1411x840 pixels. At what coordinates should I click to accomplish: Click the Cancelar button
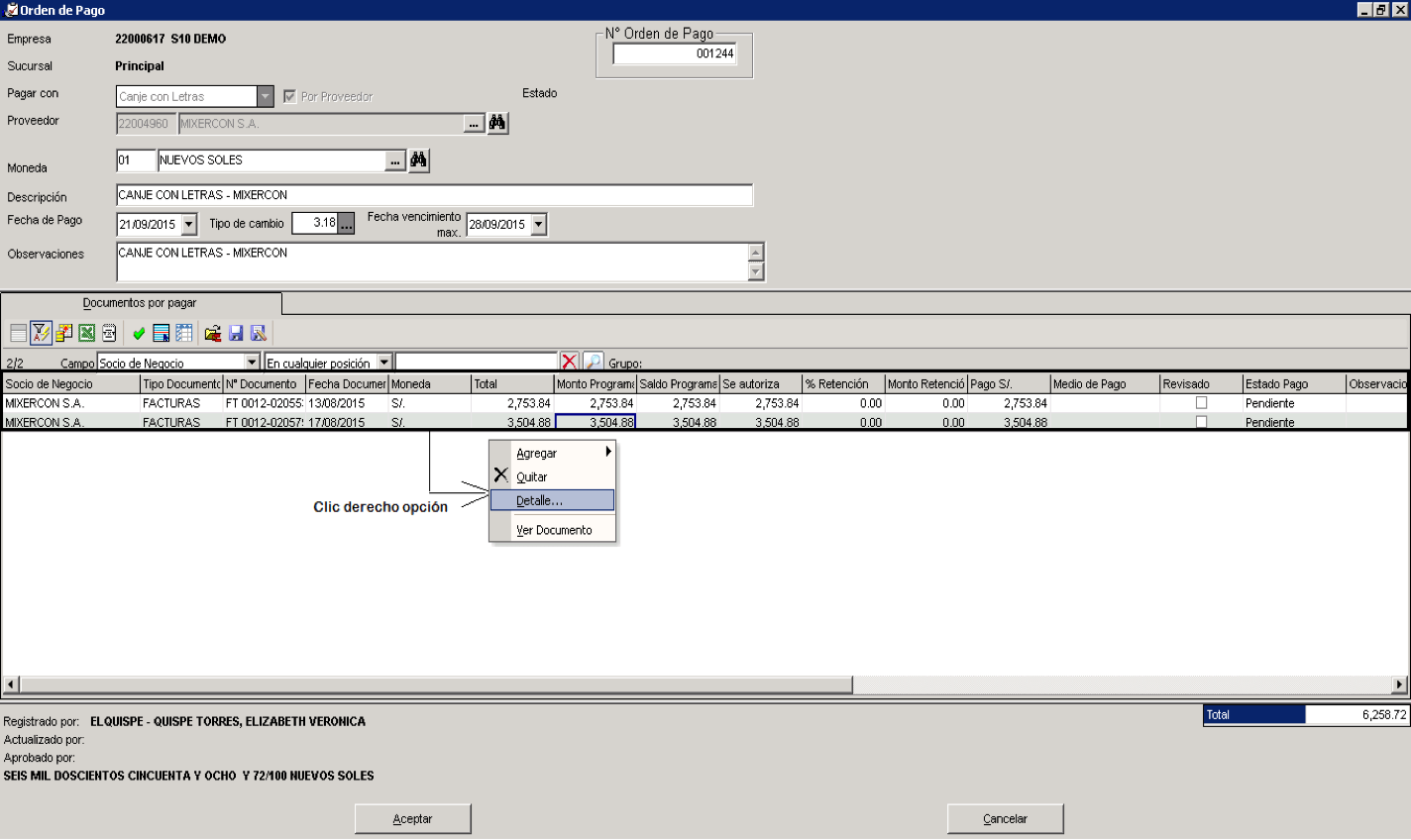[1005, 819]
